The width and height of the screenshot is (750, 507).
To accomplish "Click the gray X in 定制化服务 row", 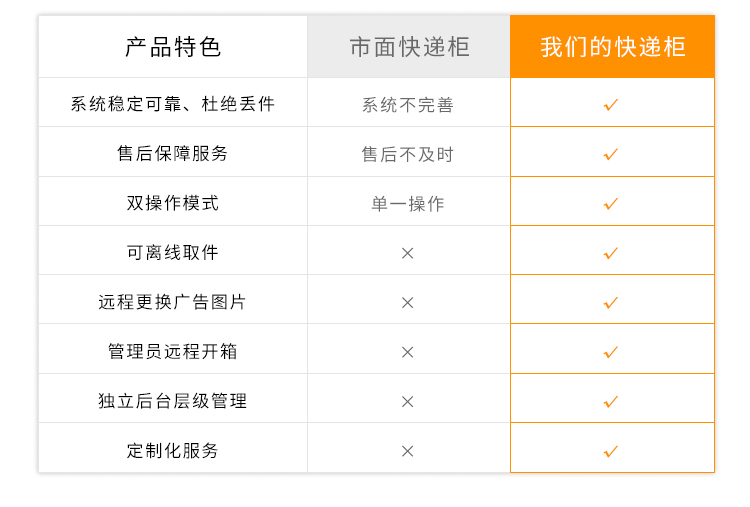I will point(408,451).
